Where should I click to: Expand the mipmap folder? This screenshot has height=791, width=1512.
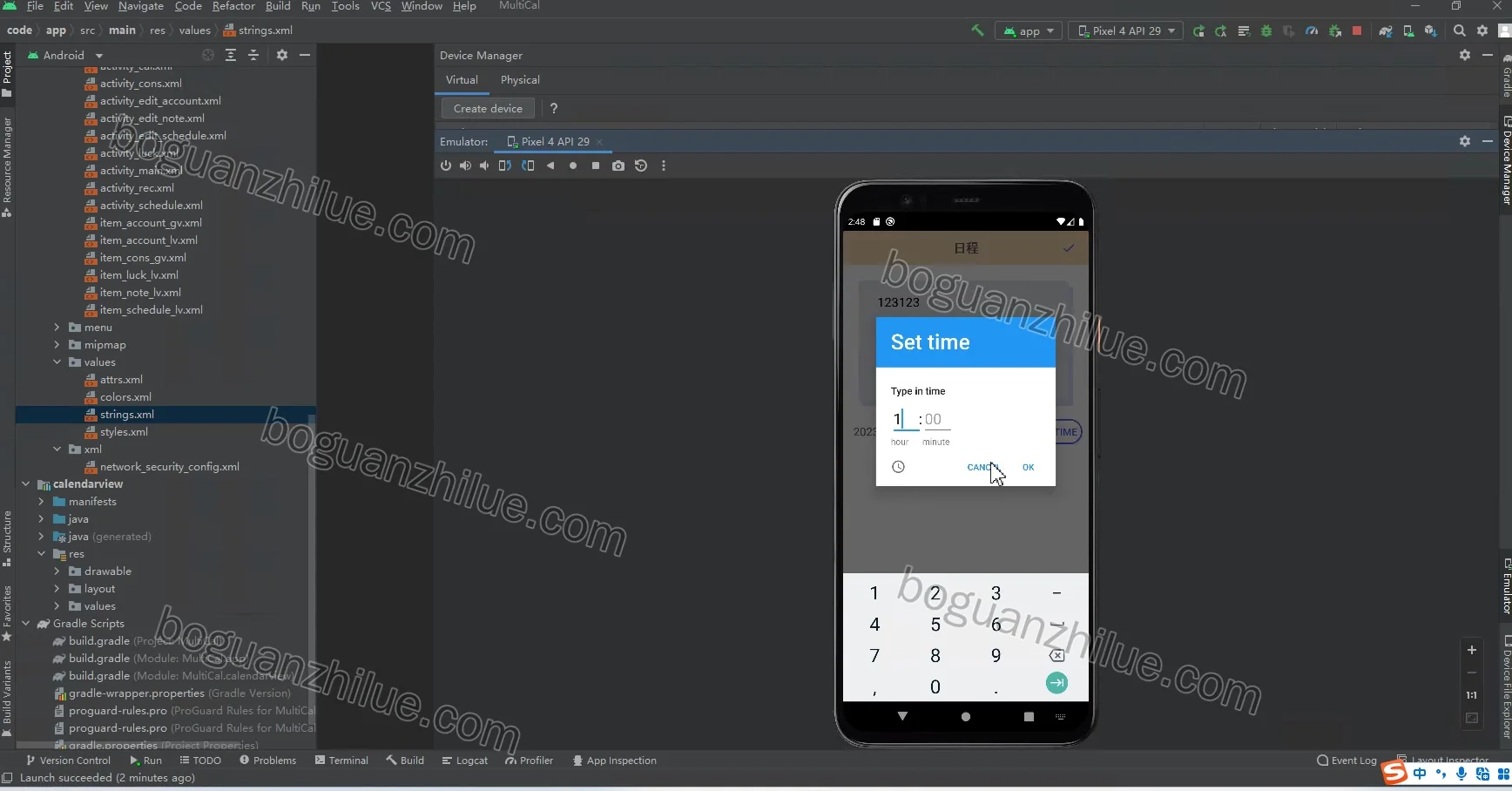point(57,345)
